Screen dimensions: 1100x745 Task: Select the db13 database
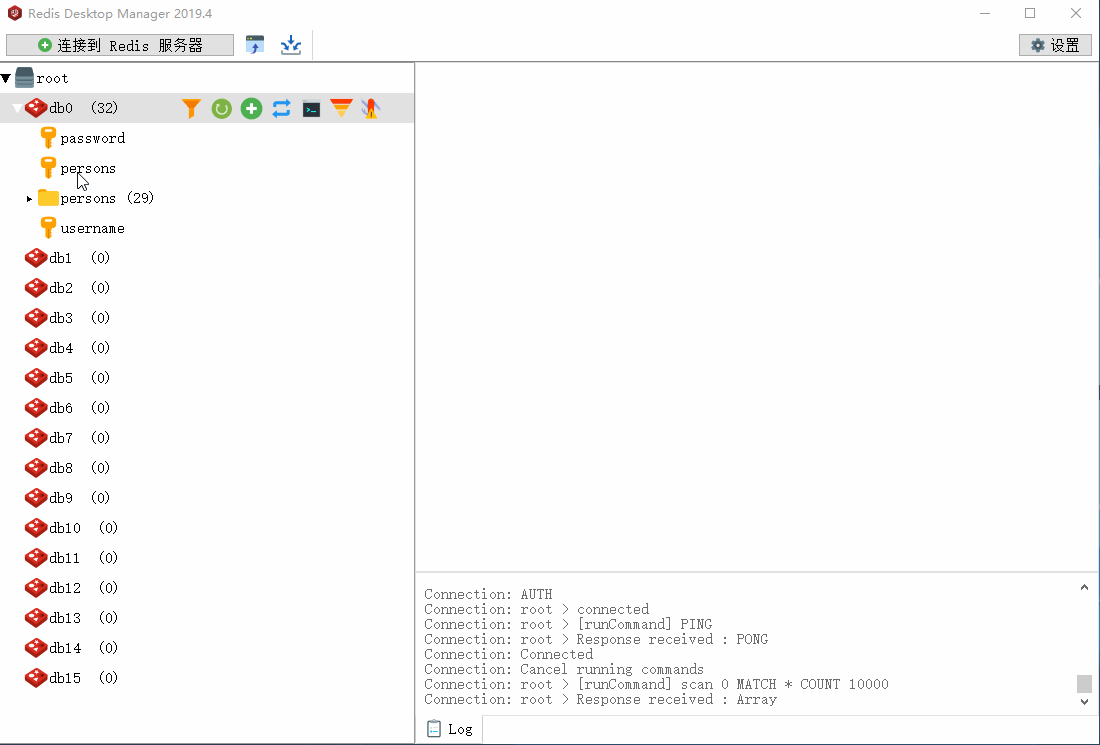click(x=65, y=617)
